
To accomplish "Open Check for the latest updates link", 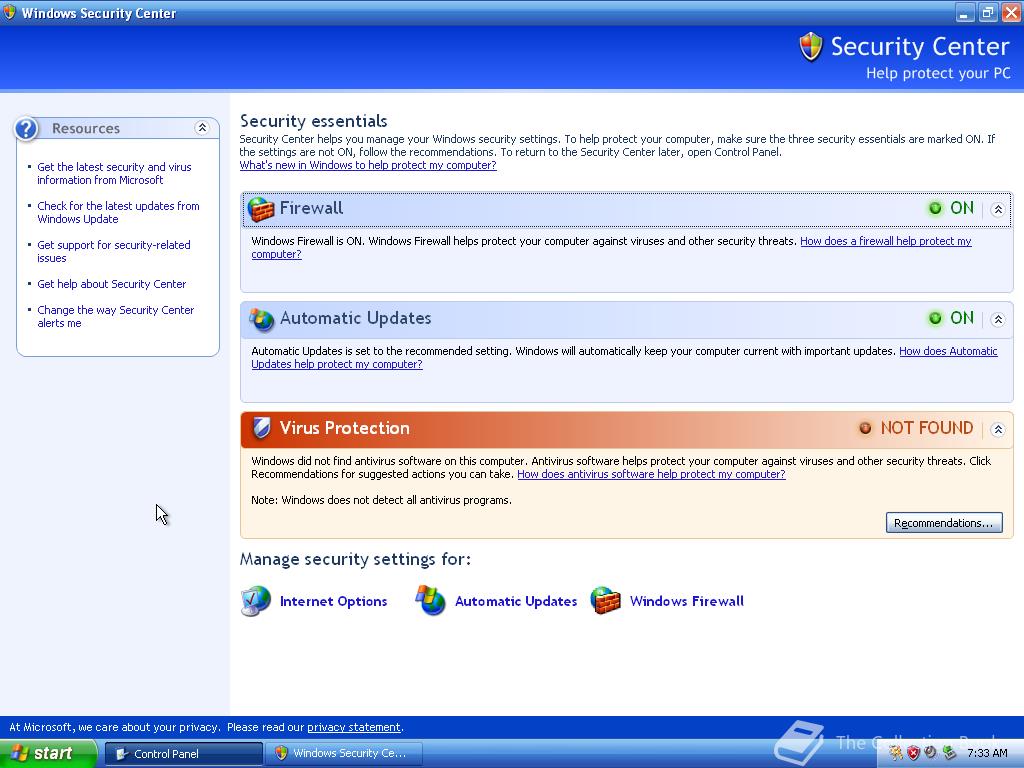I will click(118, 212).
